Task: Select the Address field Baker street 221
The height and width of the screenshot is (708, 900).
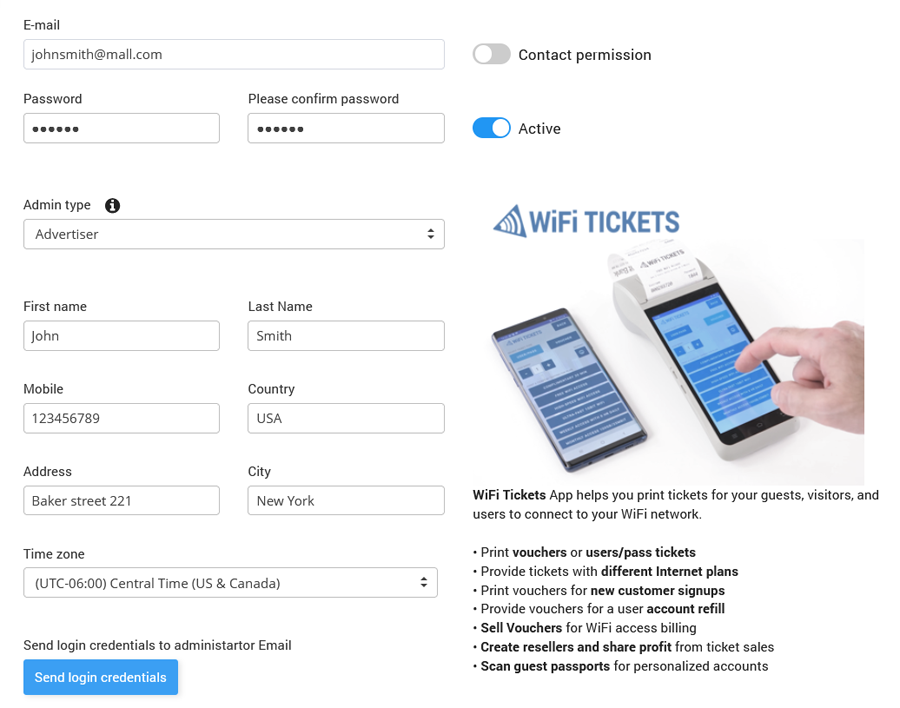Action: coord(121,501)
